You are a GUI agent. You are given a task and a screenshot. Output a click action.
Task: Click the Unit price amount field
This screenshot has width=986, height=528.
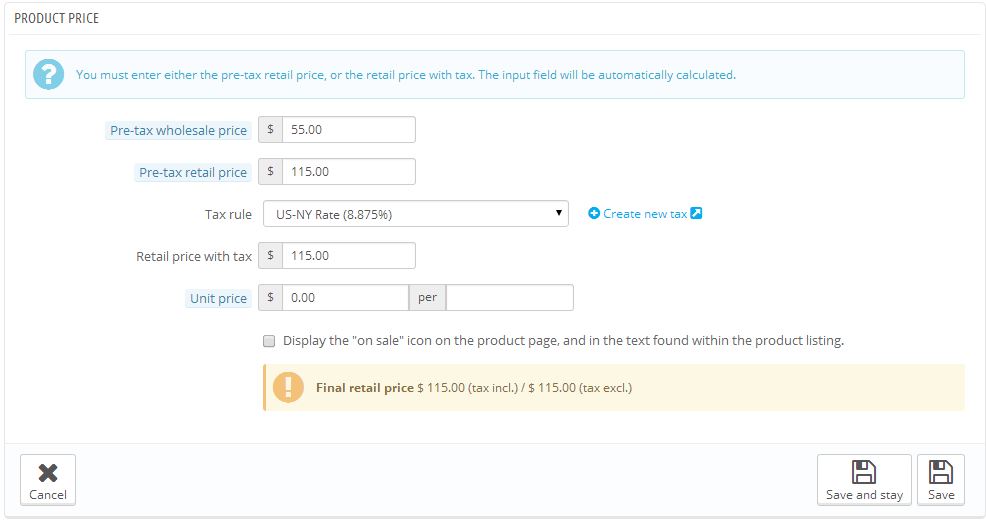345,298
